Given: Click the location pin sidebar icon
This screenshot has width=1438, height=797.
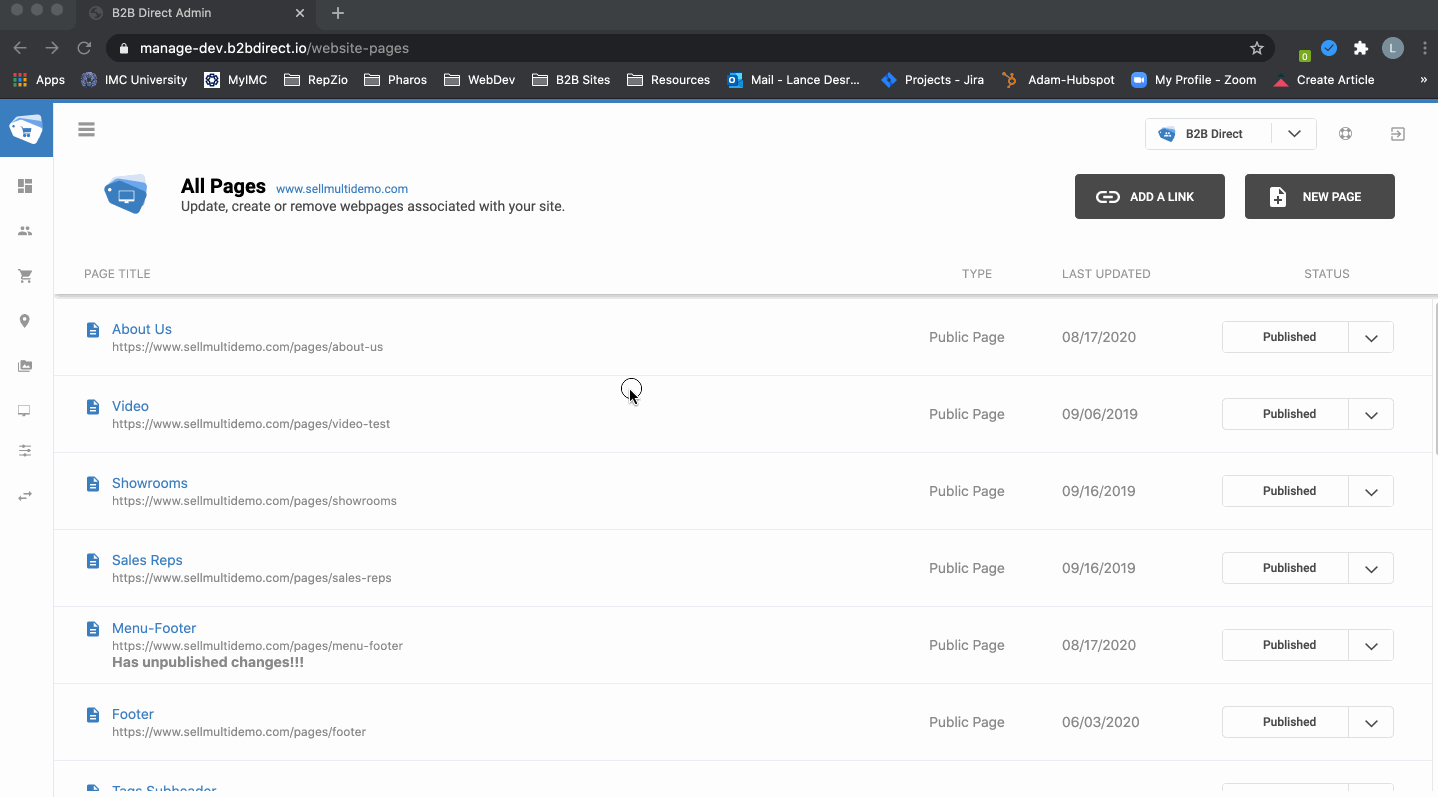Looking at the screenshot, I should [25, 321].
